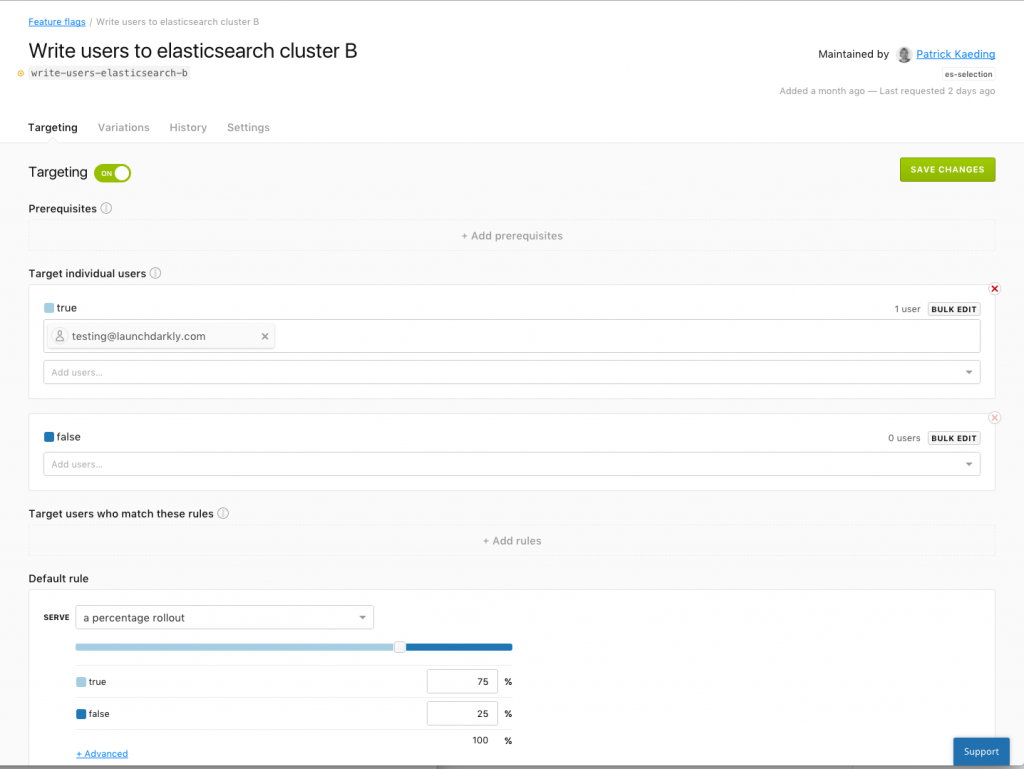The width and height of the screenshot is (1024, 769).
Task: Click info icon next to Target users rules
Action: [223, 513]
